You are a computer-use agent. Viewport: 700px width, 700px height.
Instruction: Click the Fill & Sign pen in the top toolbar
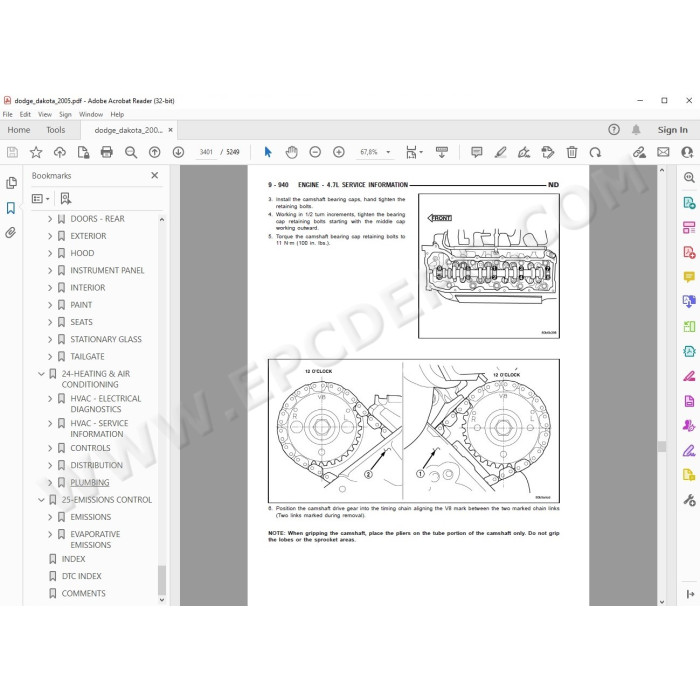pos(524,152)
